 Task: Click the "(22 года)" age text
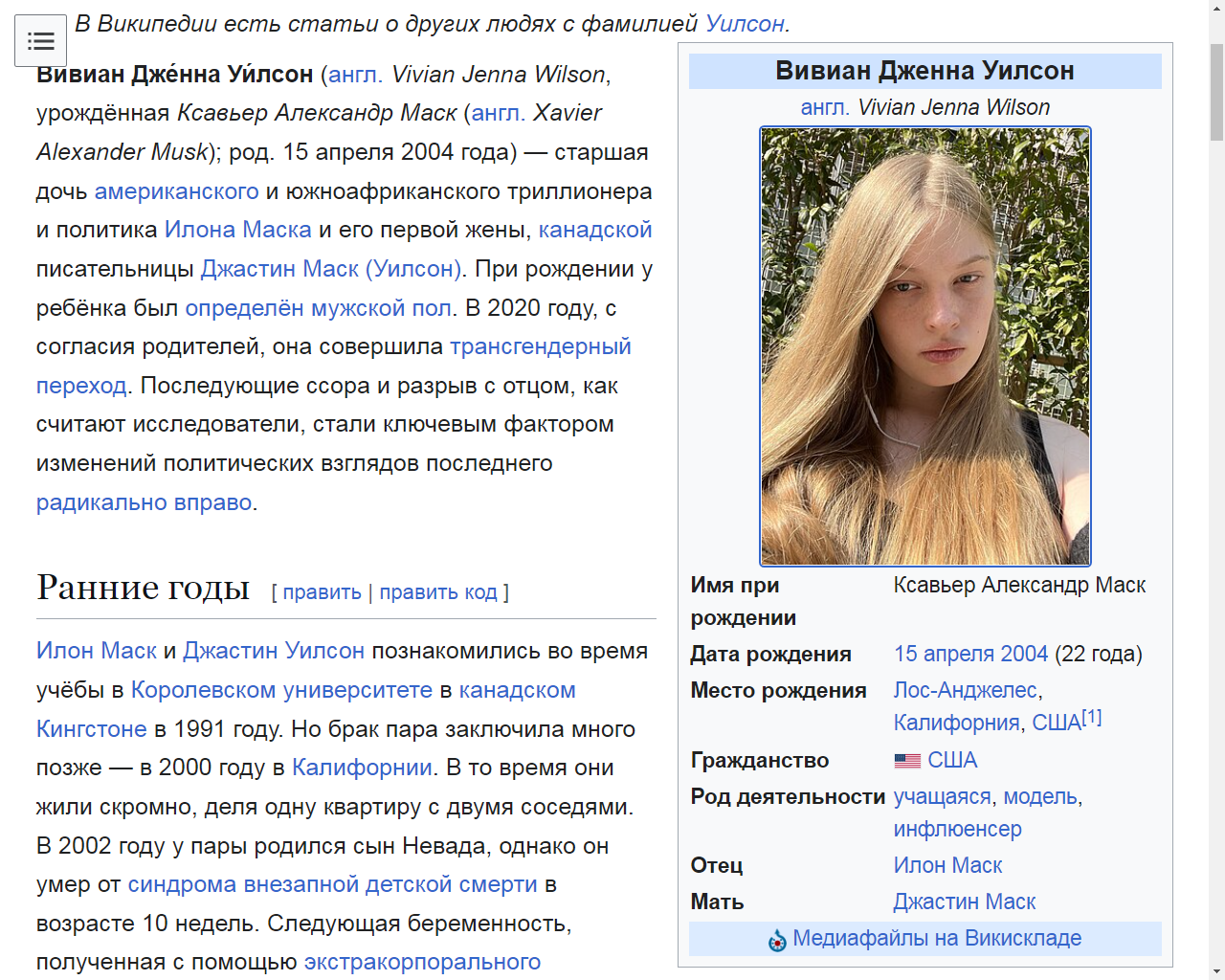(x=1099, y=654)
